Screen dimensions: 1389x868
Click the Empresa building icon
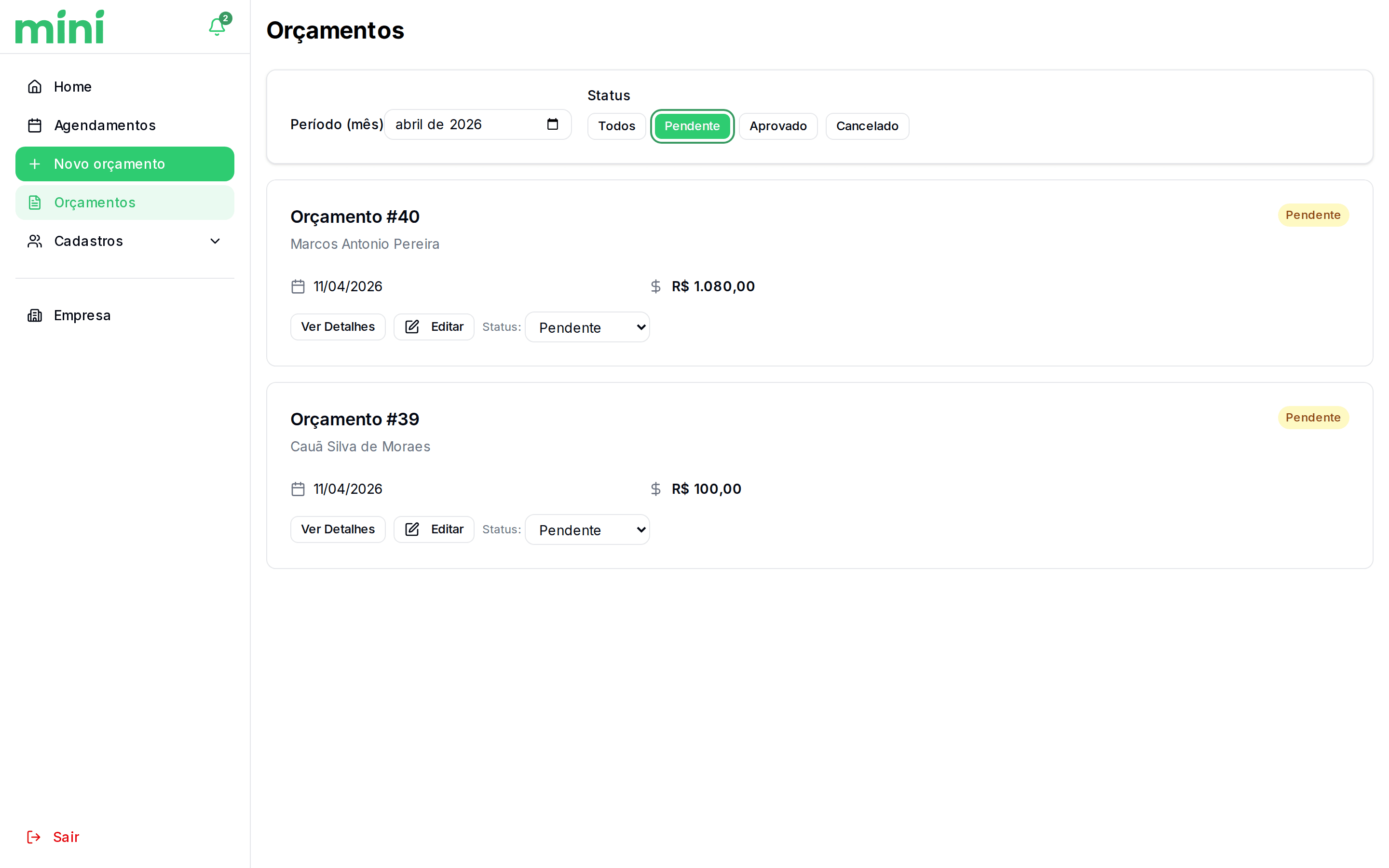35,315
